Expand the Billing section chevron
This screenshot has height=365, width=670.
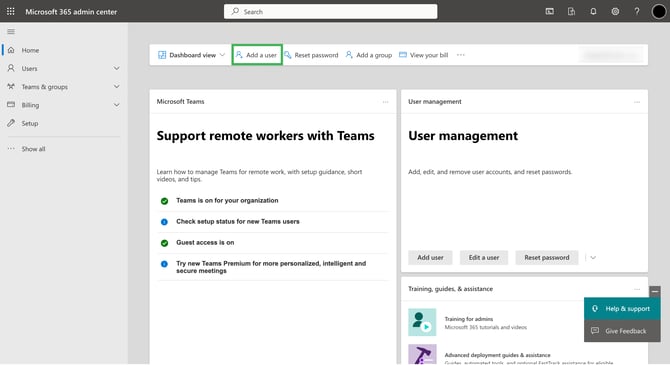(117, 105)
